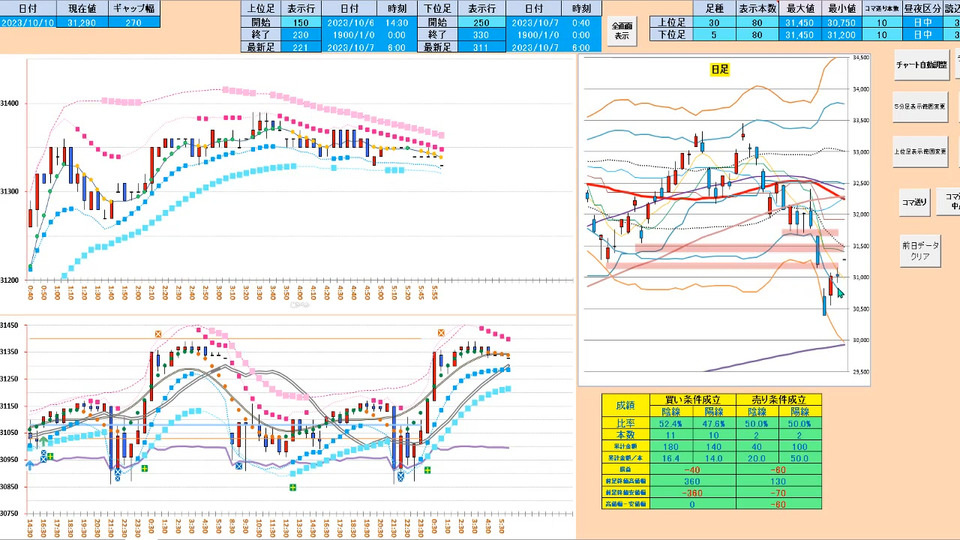Image resolution: width=960 pixels, height=540 pixels.
Task: Select the 下位足 最新足 value 311
Action: click(x=481, y=47)
